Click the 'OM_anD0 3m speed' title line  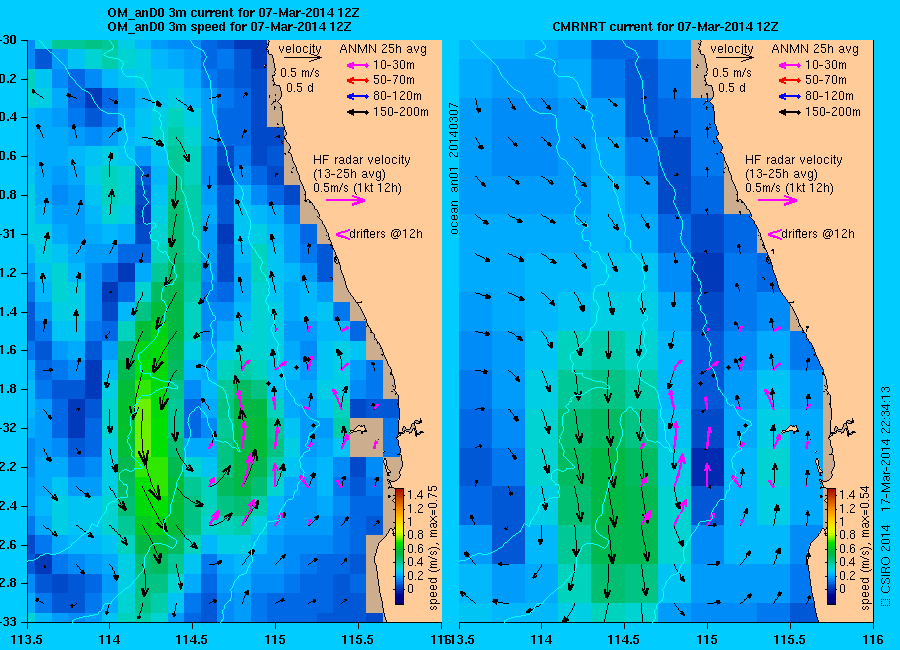229,27
